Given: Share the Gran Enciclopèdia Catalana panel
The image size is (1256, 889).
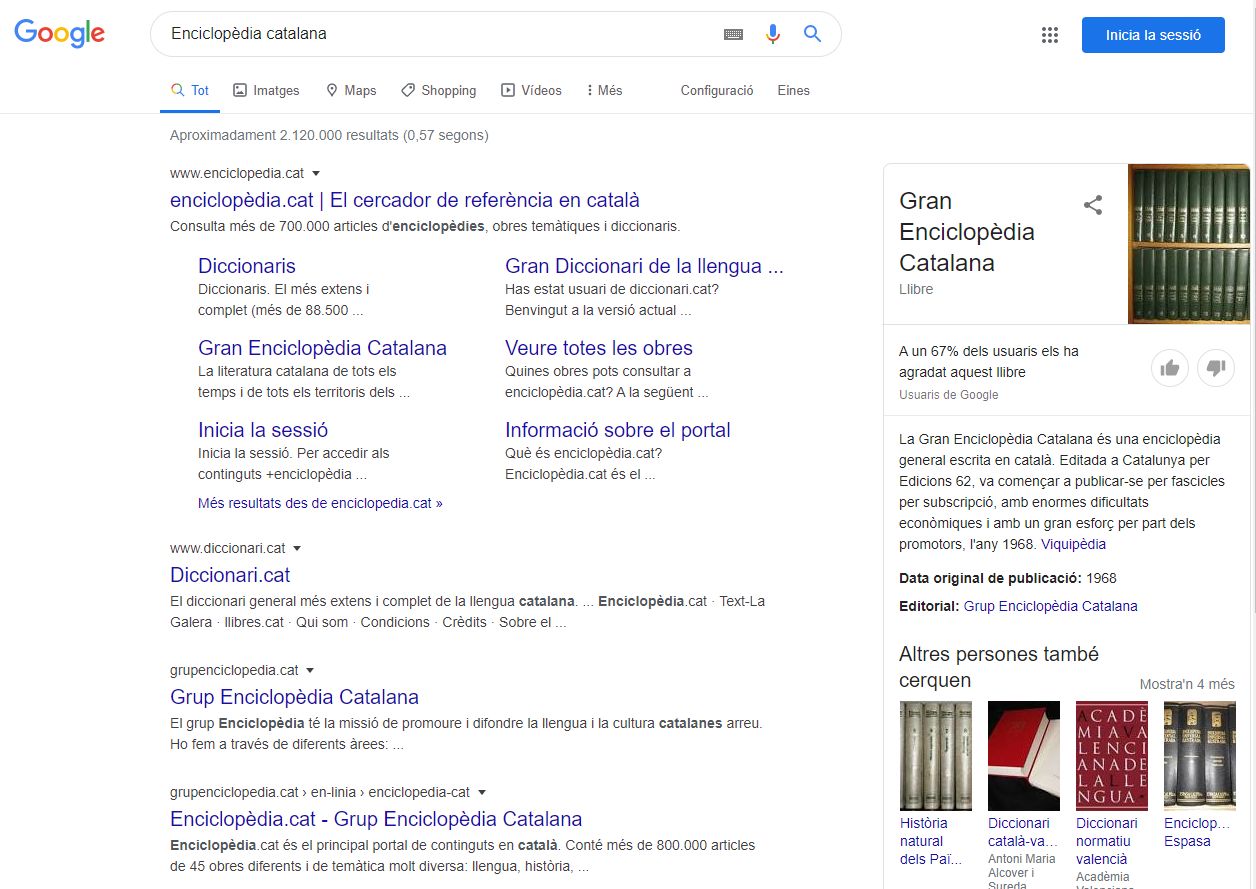Looking at the screenshot, I should [x=1093, y=205].
